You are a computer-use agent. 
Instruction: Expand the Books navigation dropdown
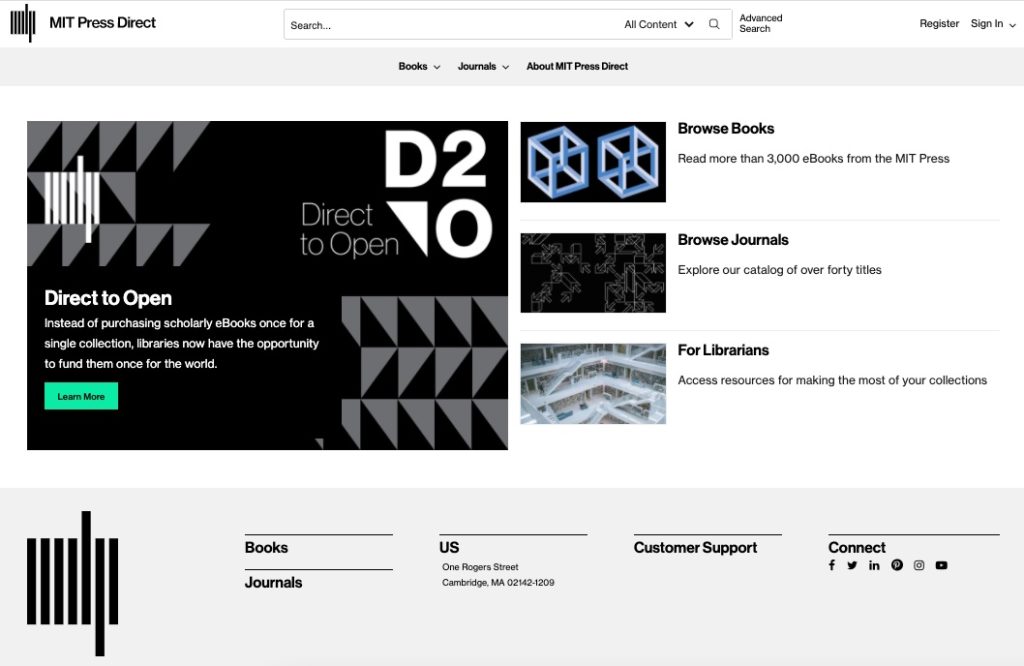[x=419, y=66]
